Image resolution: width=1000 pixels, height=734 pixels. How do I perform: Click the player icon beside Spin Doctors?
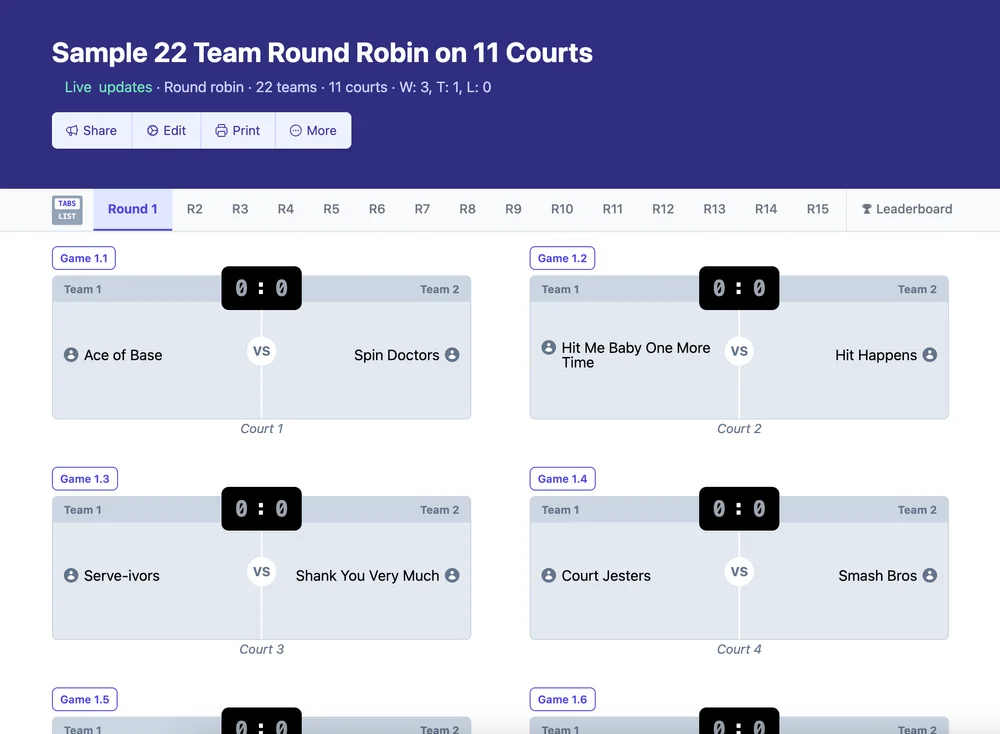[x=451, y=355]
